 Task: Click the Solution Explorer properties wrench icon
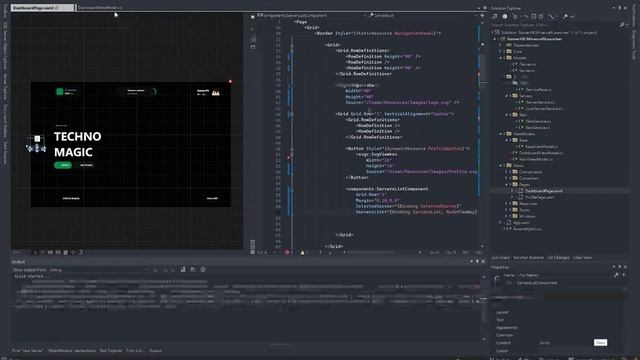(x=565, y=17)
